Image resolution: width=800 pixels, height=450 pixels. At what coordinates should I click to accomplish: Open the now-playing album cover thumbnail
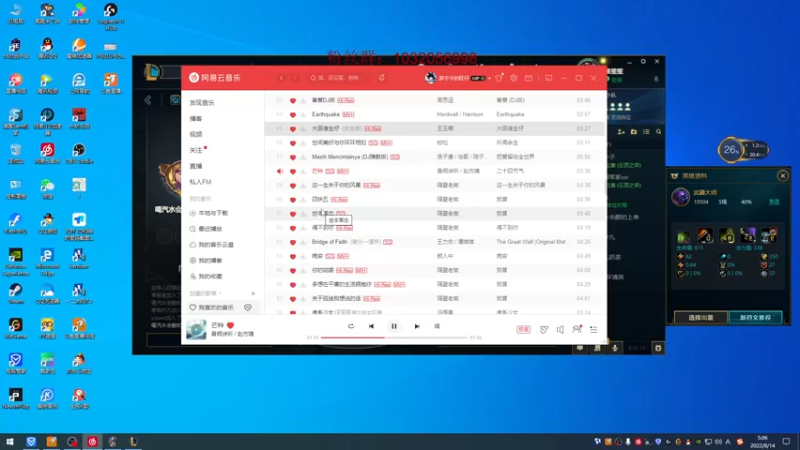click(196, 330)
